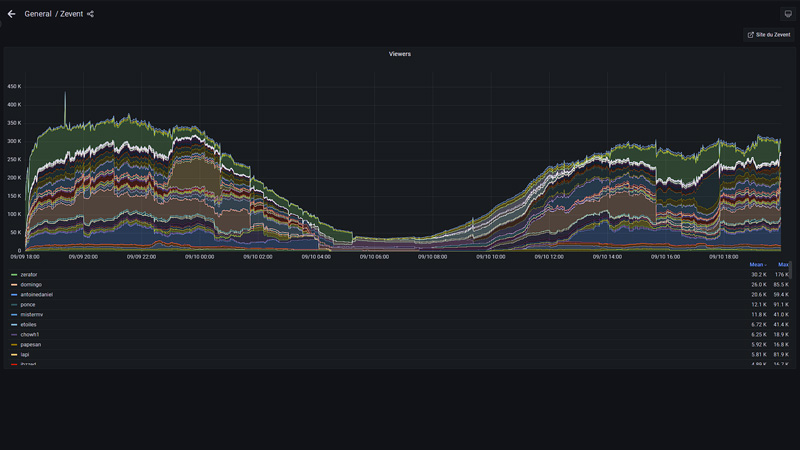Click the share dashboard icon
800x450 pixels.
point(90,14)
